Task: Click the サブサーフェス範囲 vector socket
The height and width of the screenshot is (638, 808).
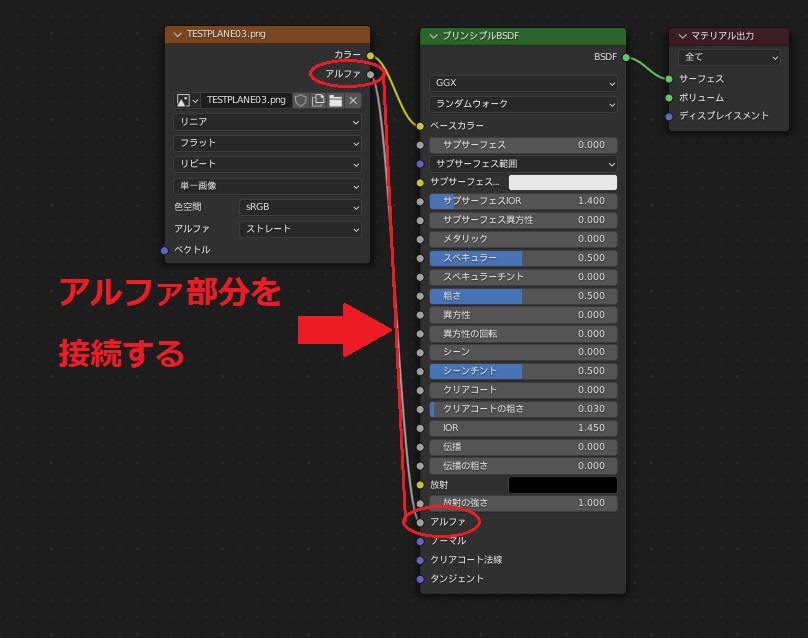Action: 420,164
